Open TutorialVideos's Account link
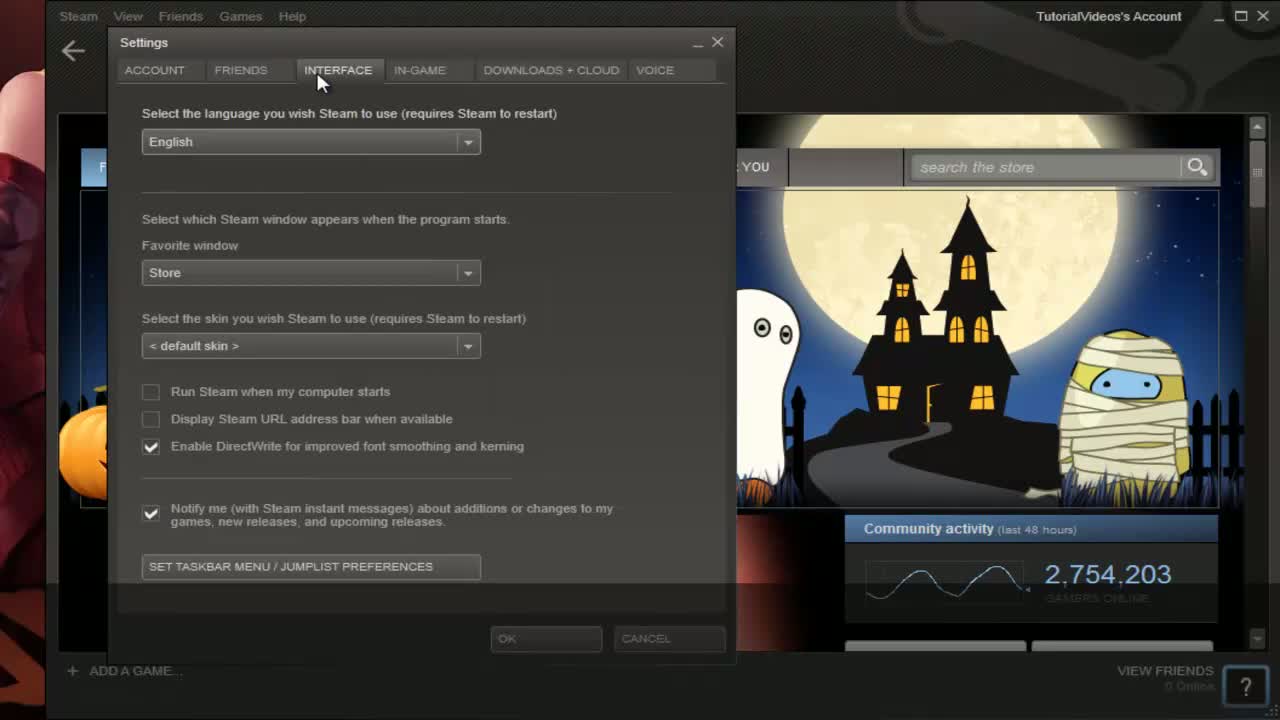 (1109, 16)
